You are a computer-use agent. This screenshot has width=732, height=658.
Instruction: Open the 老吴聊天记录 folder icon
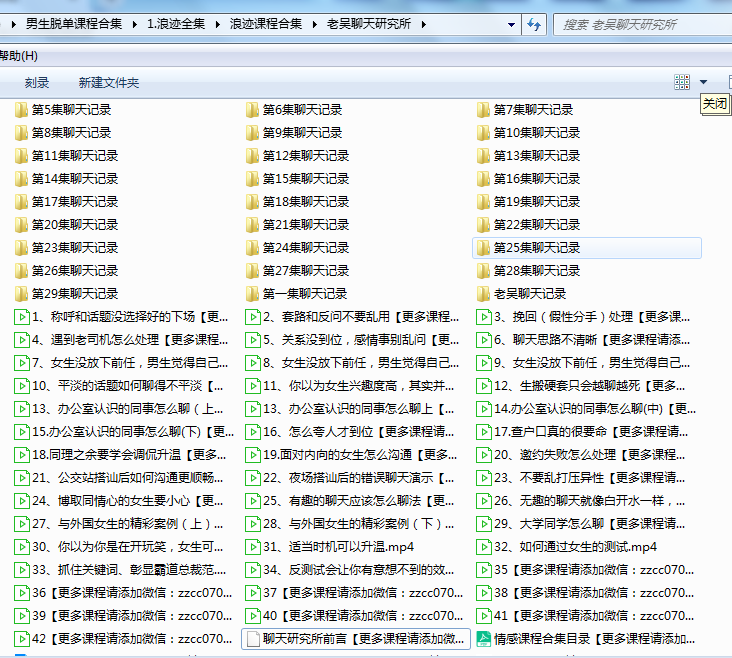tap(483, 294)
